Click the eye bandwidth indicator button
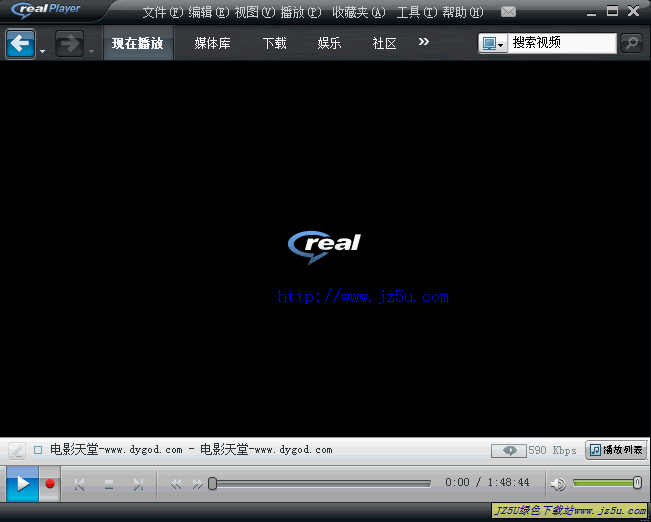This screenshot has width=651, height=522. (x=509, y=450)
